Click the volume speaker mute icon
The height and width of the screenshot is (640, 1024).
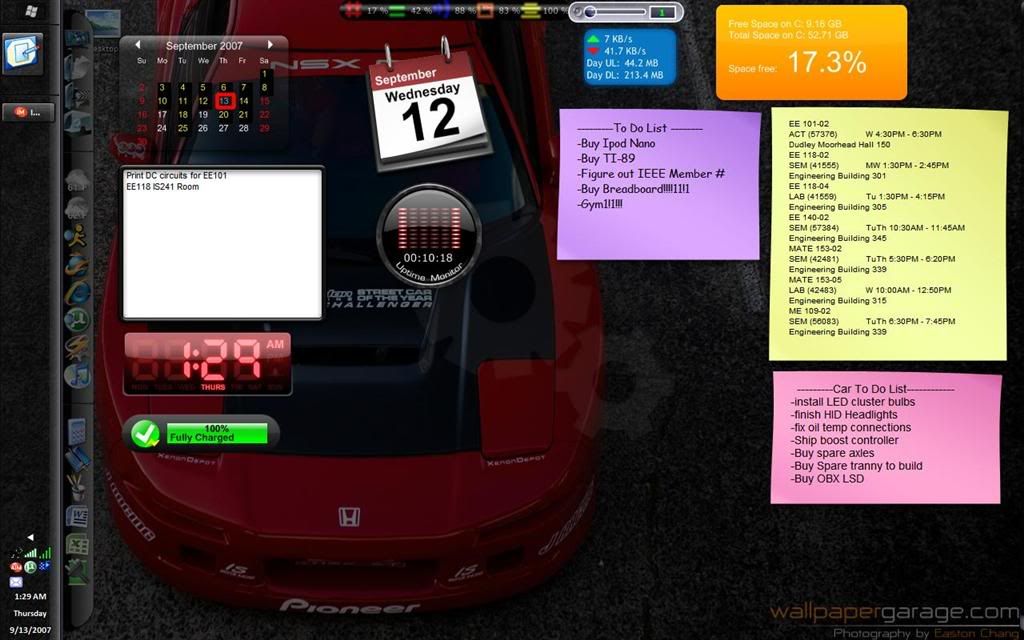(577, 12)
